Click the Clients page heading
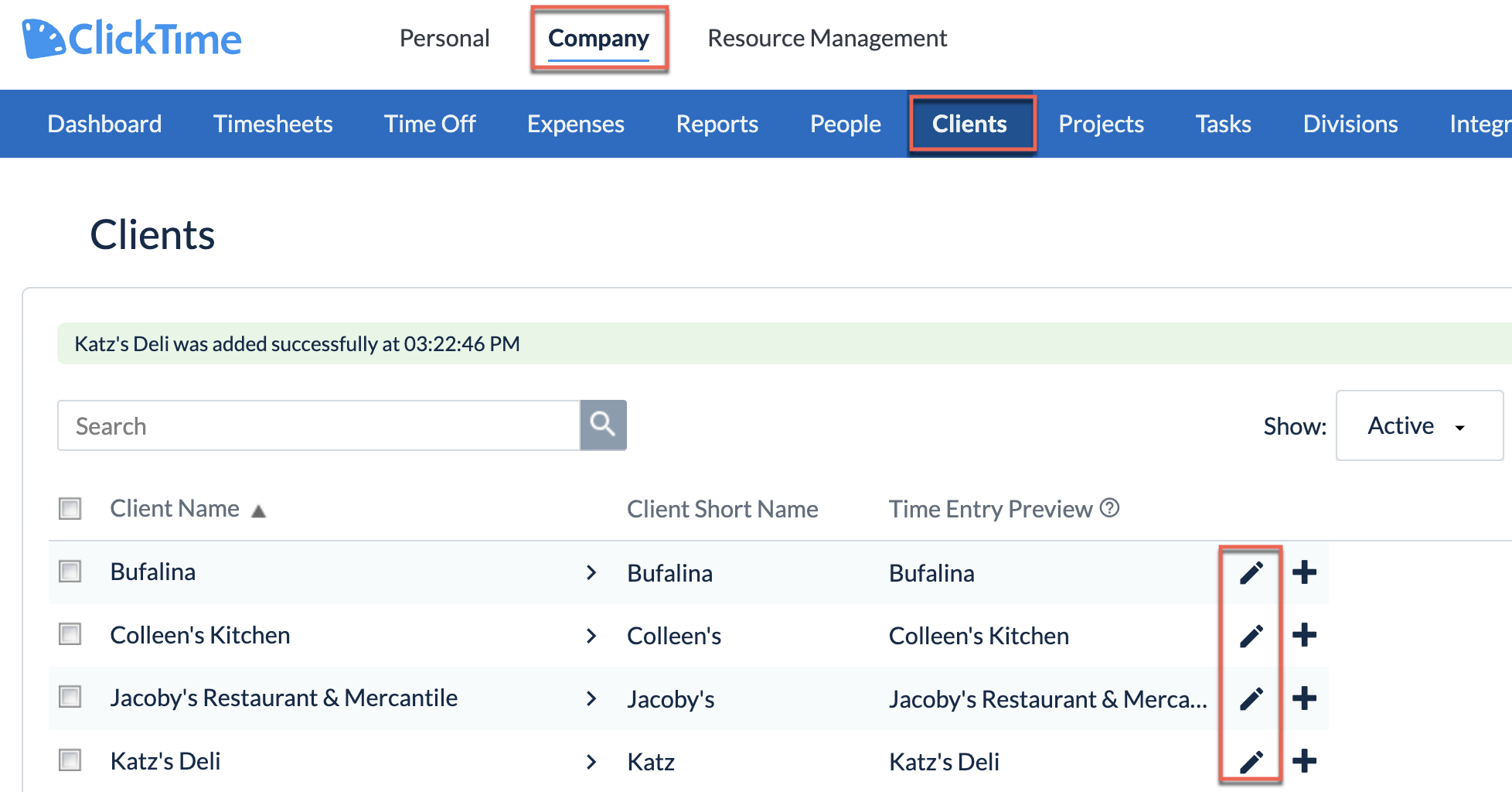The width and height of the screenshot is (1512, 792). (x=152, y=234)
